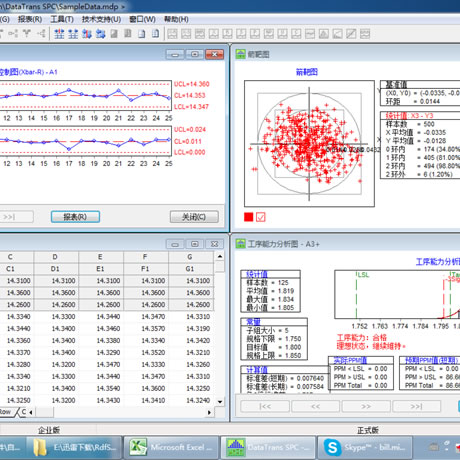Screen dimensions: 460x460
Task: Click the UCL=0.024 label on R chart
Action: coord(190,130)
